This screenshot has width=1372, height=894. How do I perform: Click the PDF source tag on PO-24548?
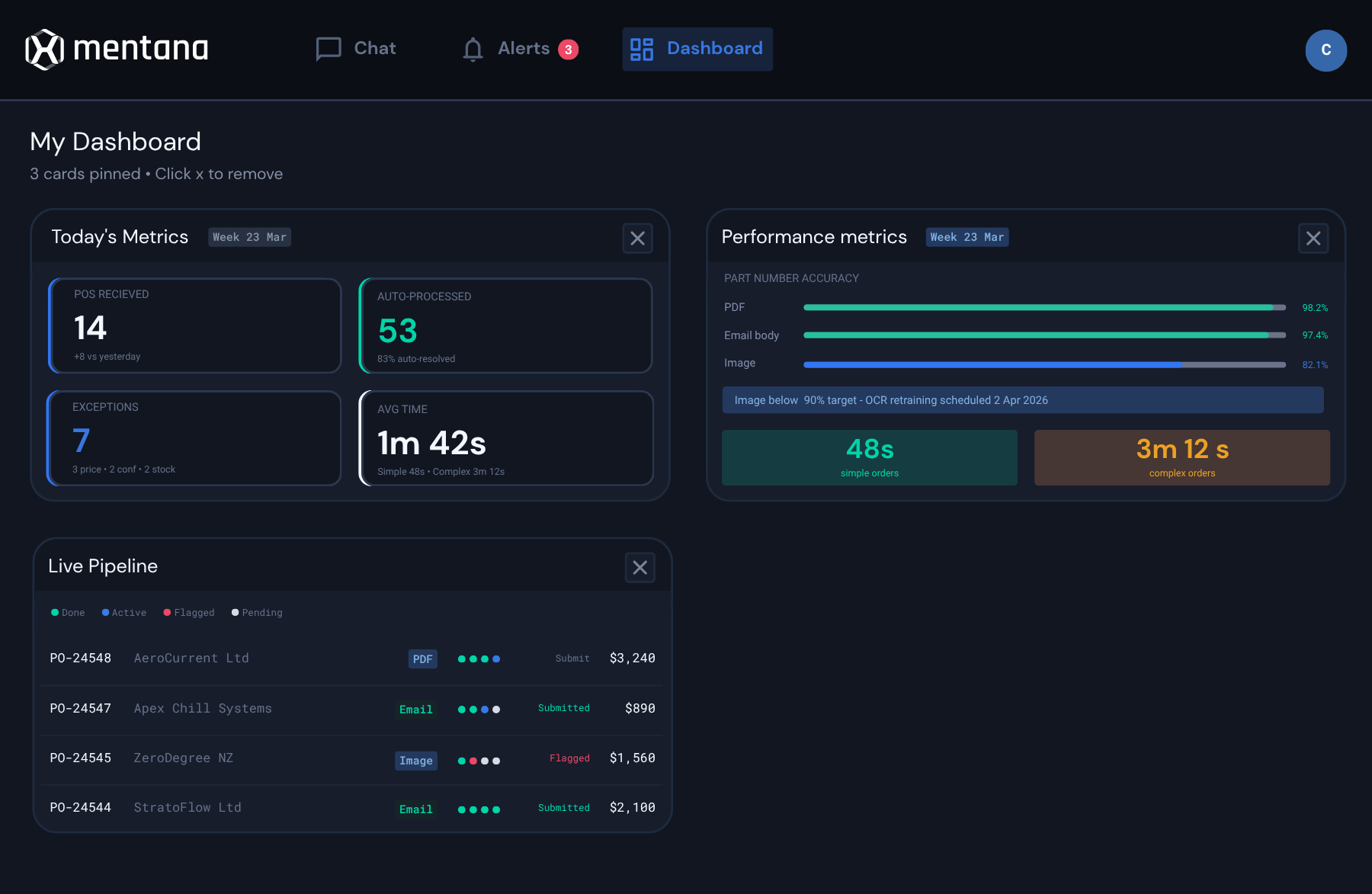423,659
